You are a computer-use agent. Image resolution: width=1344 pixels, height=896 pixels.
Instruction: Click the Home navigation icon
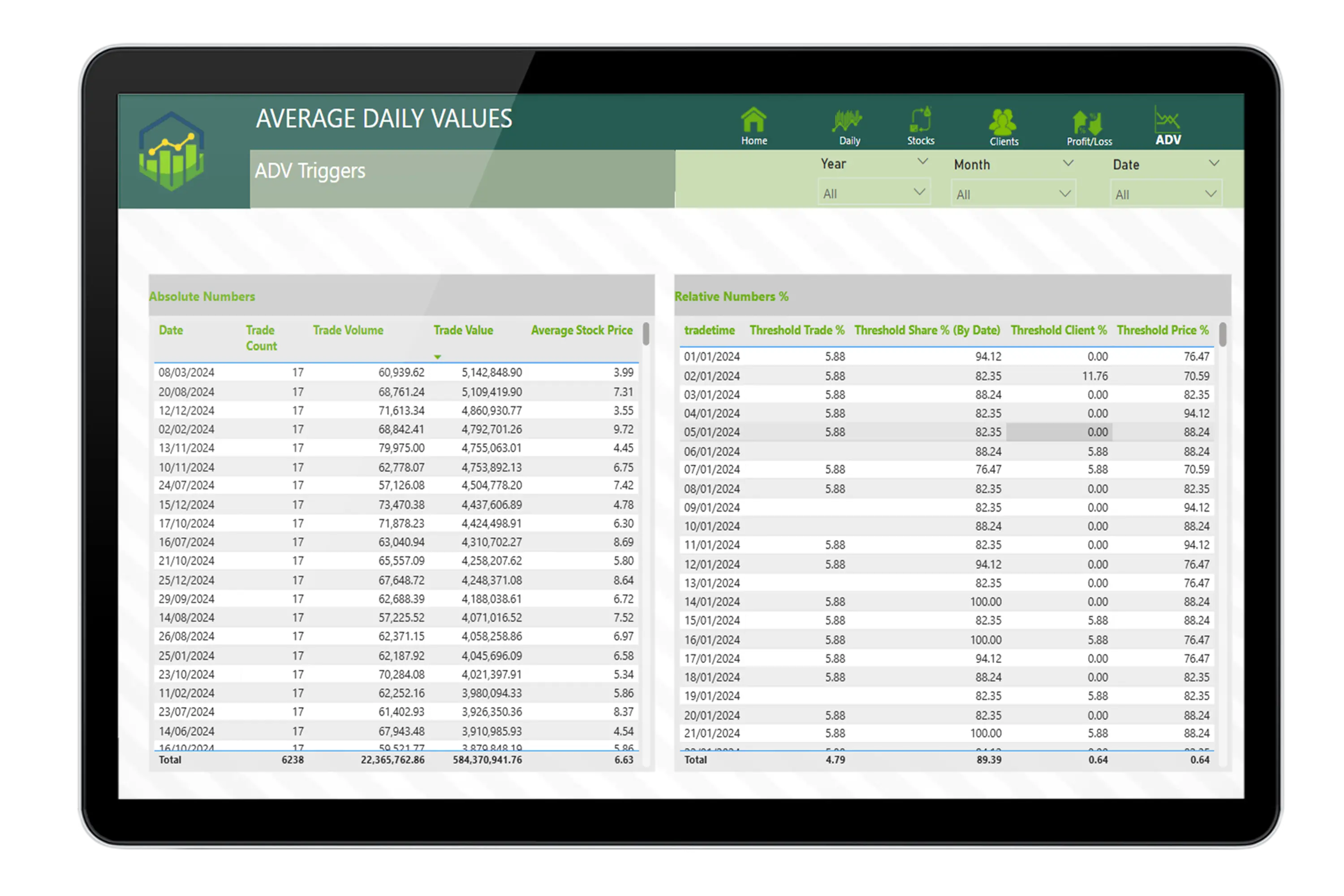click(x=753, y=121)
